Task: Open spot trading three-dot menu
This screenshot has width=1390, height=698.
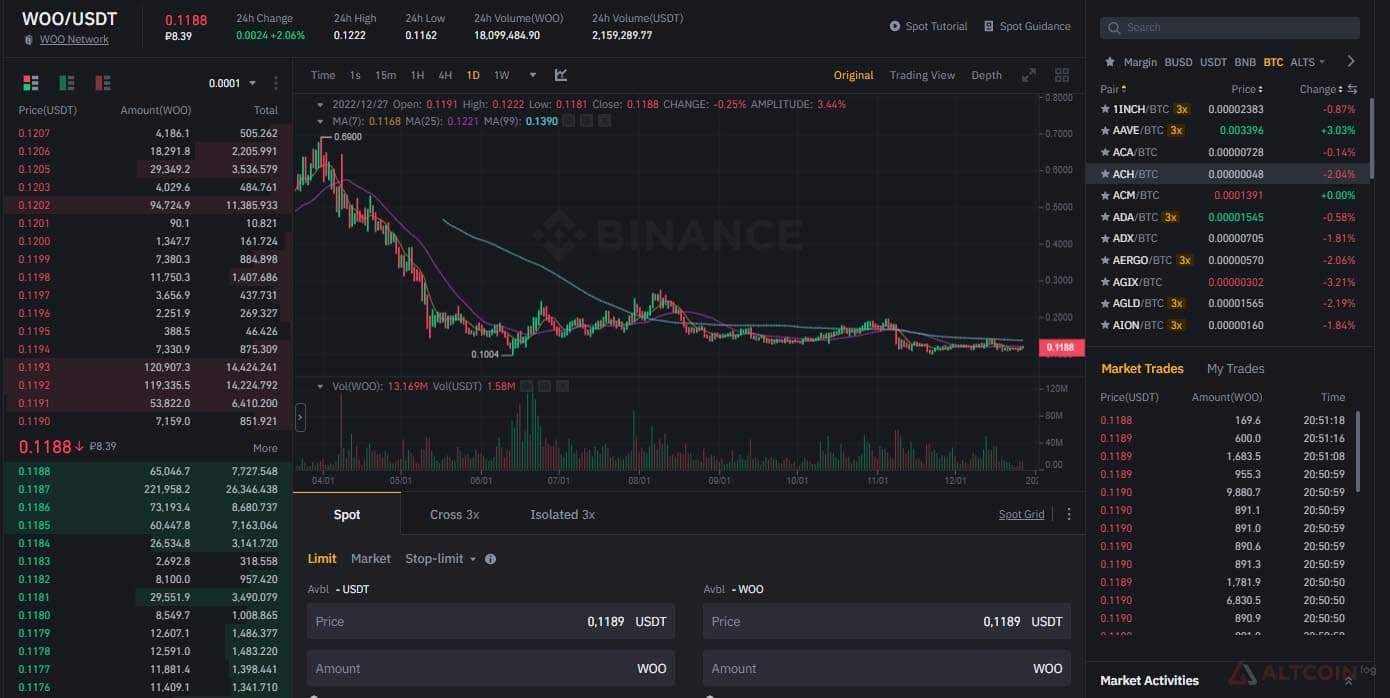Action: [1069, 514]
